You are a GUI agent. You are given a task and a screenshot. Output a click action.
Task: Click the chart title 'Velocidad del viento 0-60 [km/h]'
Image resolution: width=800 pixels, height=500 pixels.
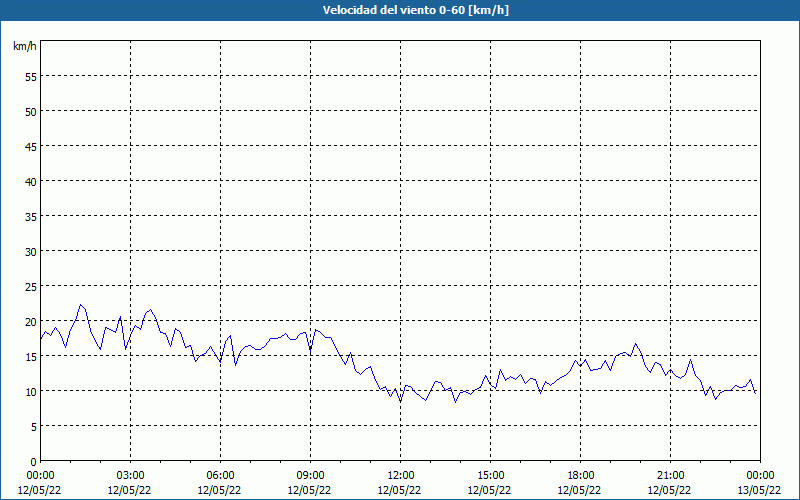(x=415, y=10)
